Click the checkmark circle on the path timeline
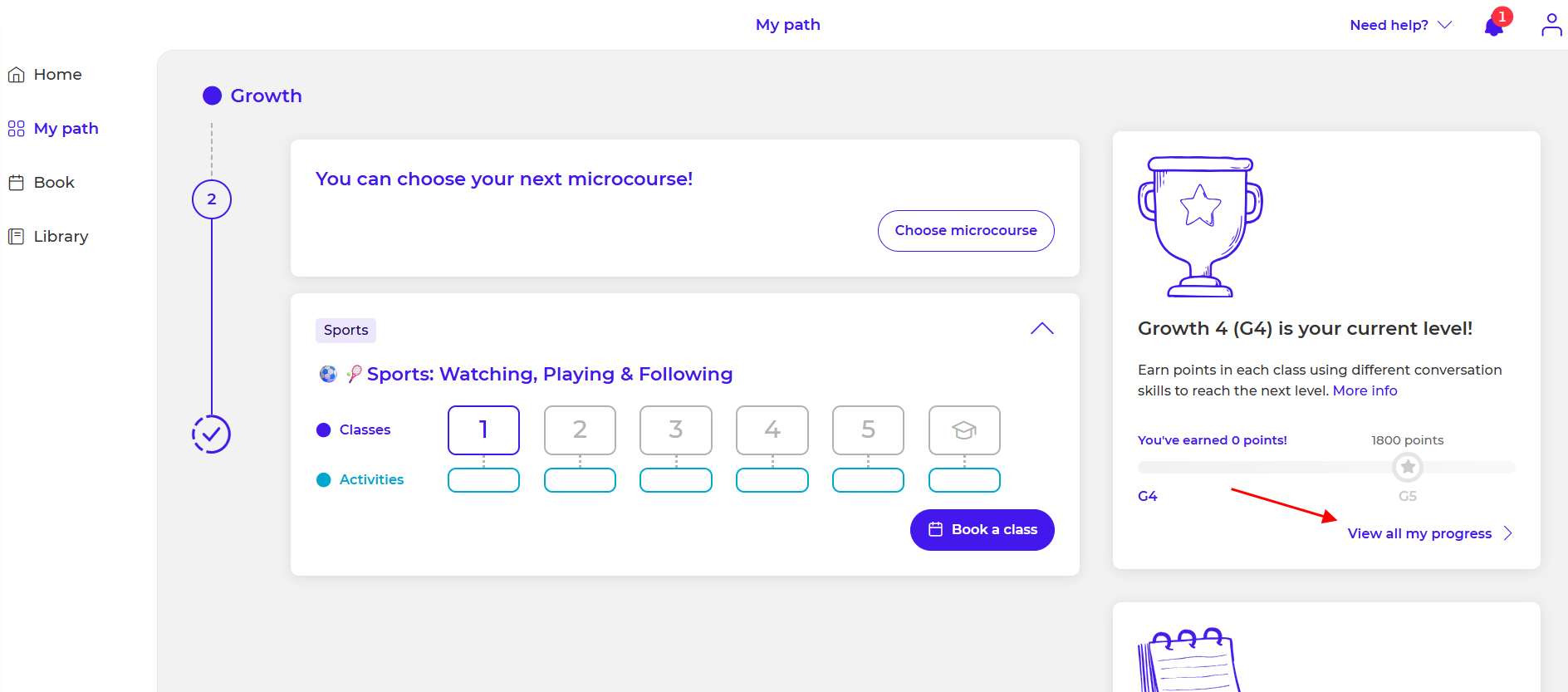The image size is (1568, 692). pos(211,434)
